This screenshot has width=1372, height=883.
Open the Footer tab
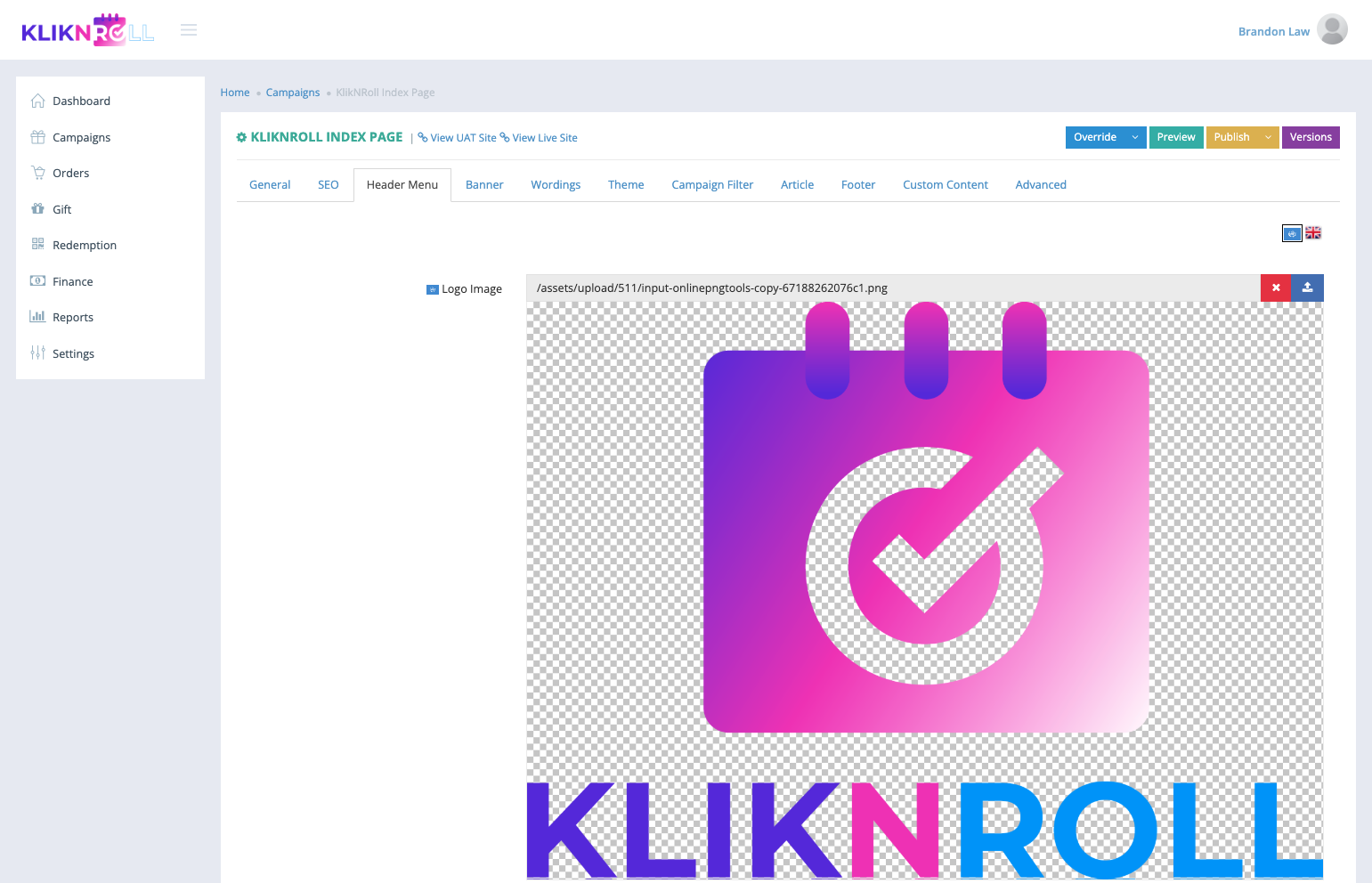click(858, 185)
